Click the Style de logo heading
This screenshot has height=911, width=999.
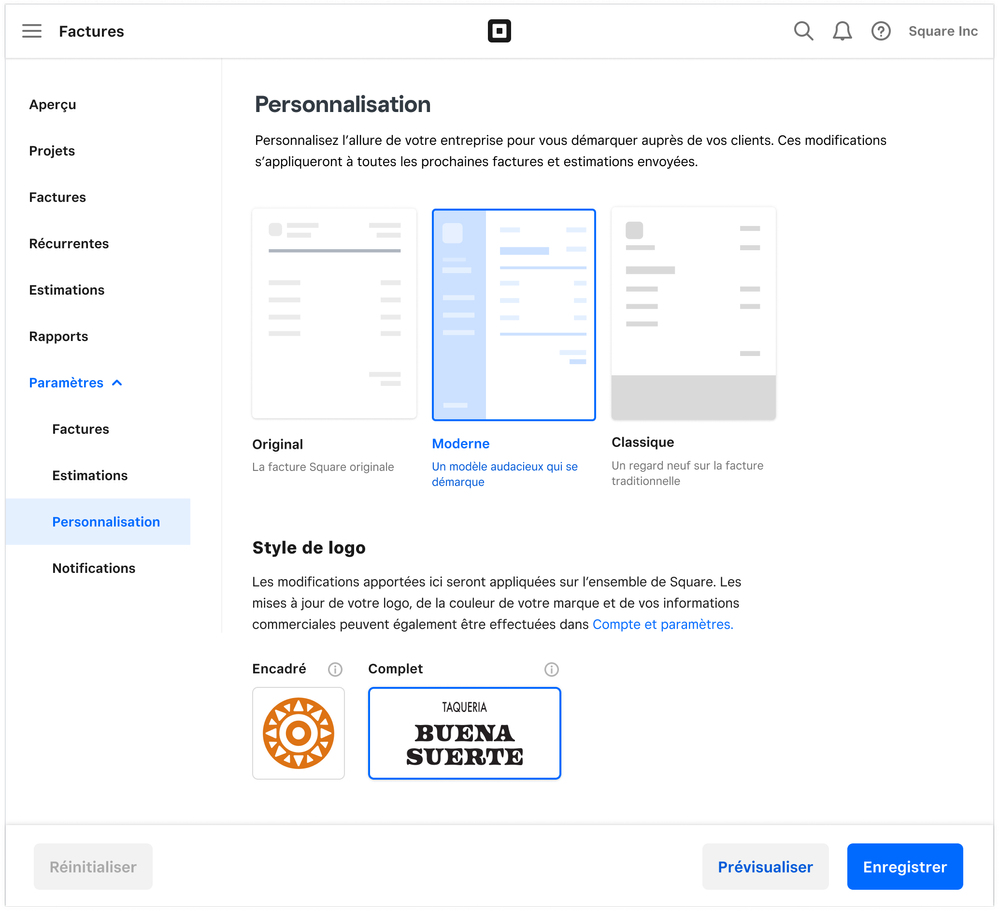click(x=309, y=548)
